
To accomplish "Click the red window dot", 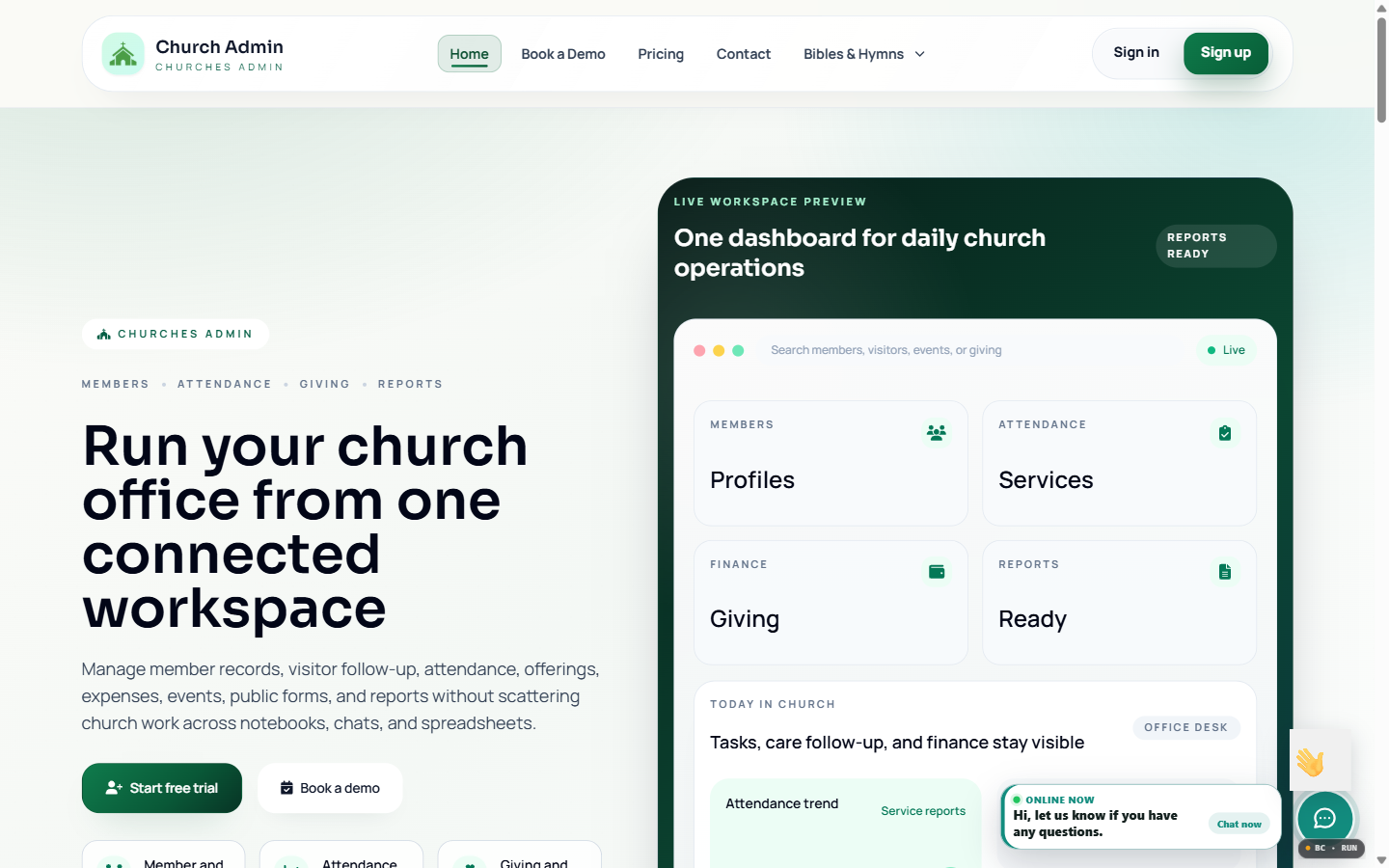I will 699,350.
